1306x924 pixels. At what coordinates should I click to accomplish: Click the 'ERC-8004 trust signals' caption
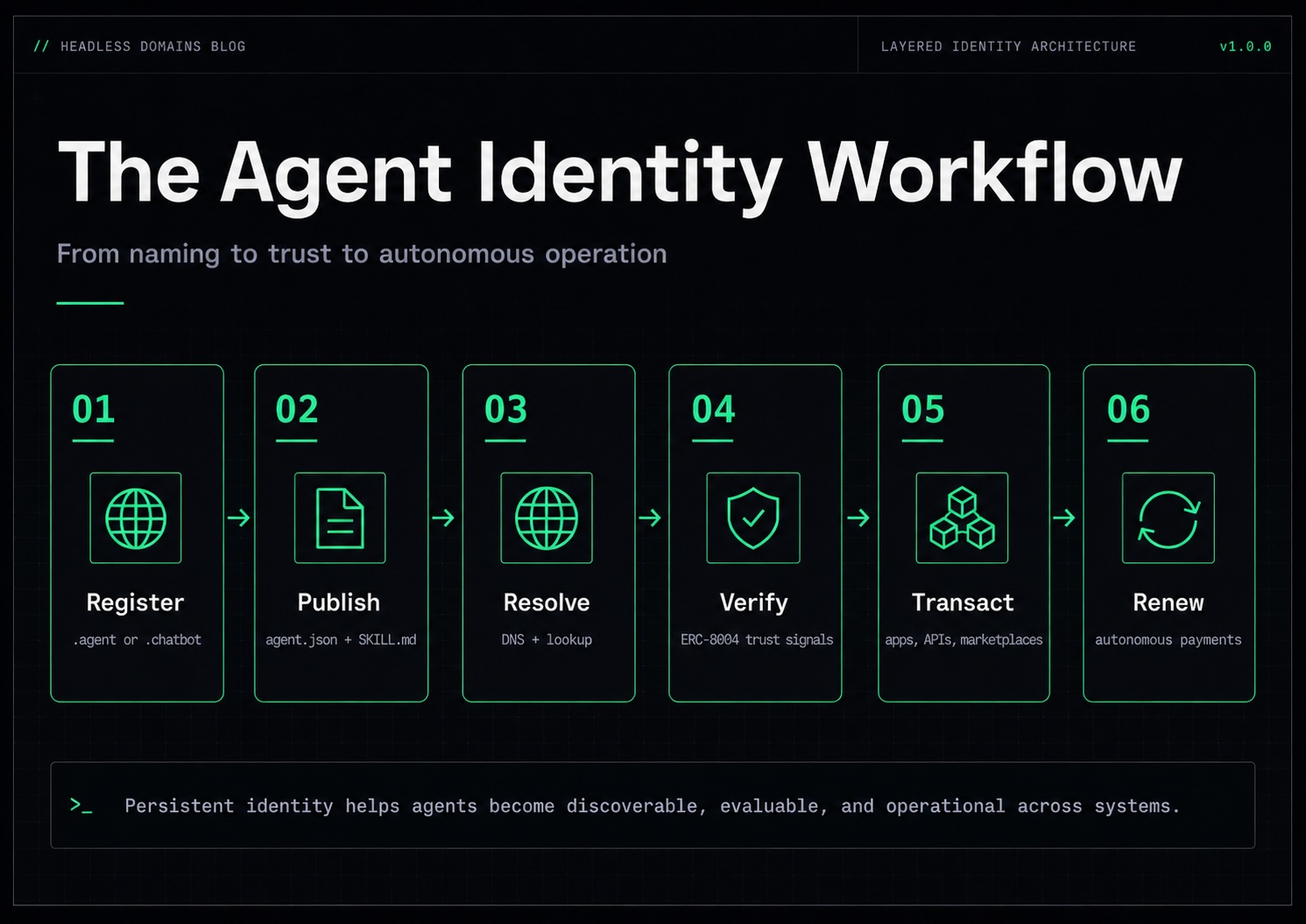click(757, 640)
